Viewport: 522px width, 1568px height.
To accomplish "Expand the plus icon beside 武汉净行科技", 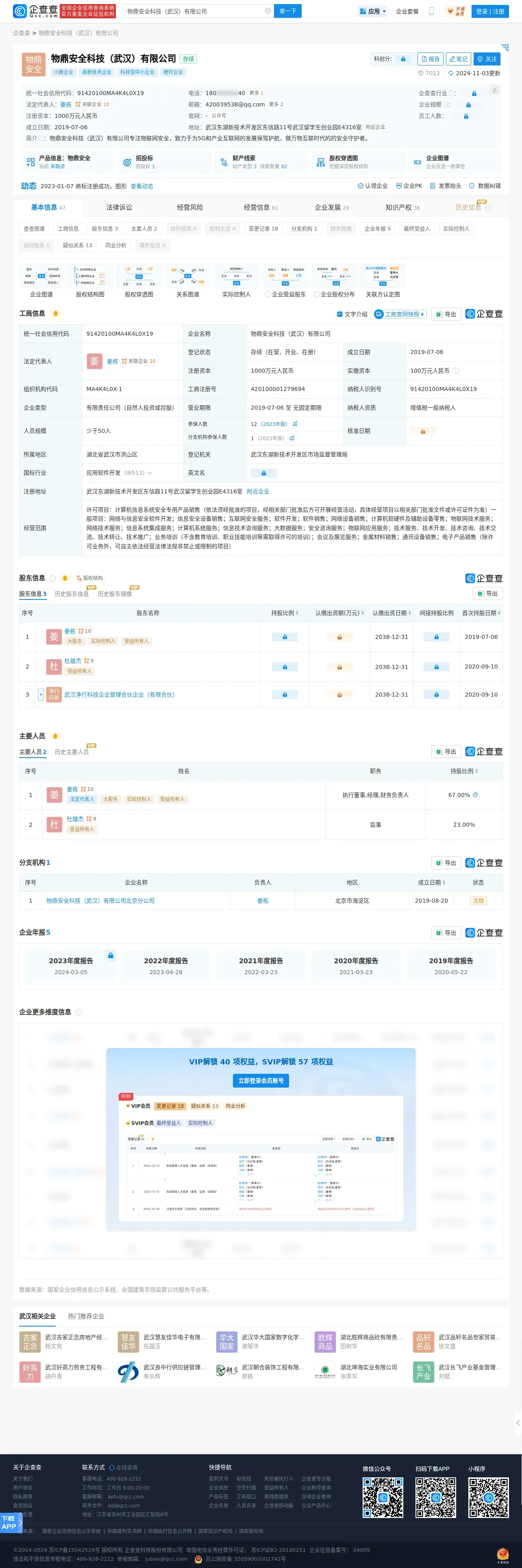I will coord(41,694).
